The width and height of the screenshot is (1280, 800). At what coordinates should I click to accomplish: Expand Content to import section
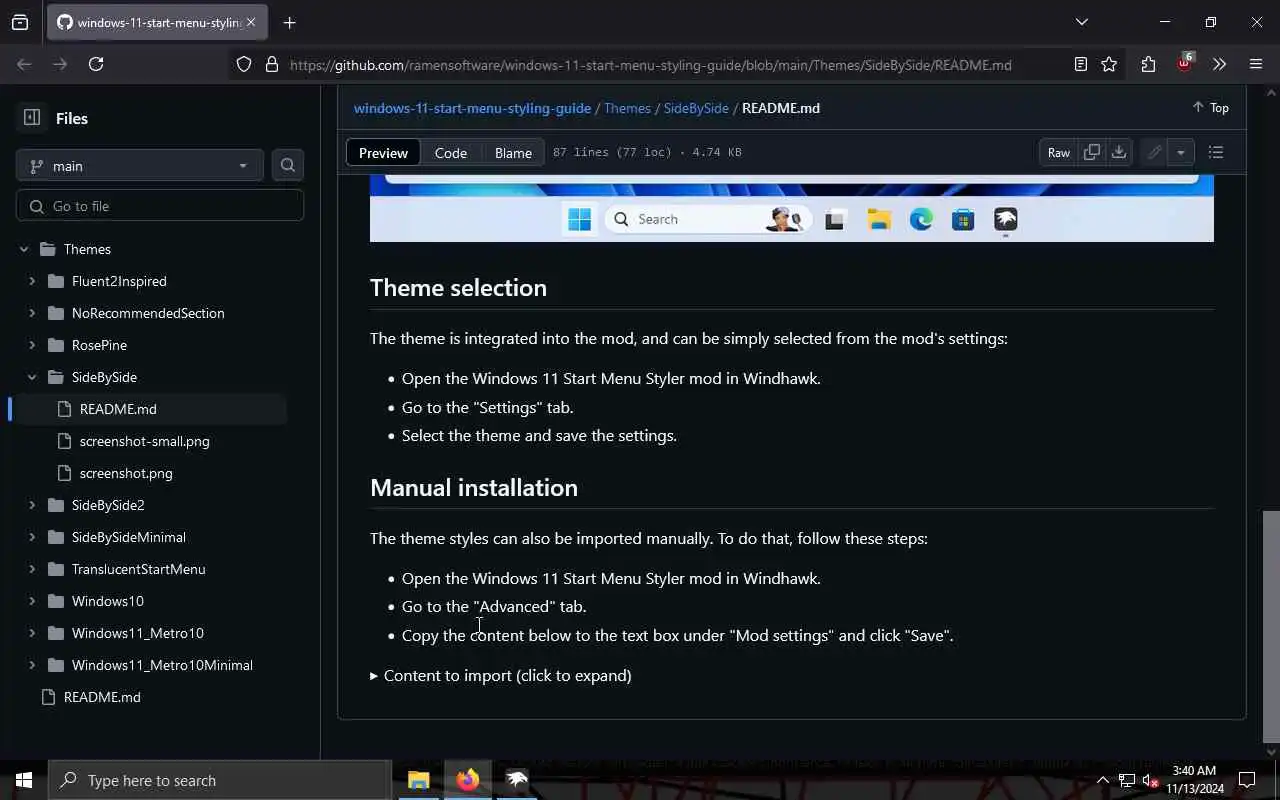(x=501, y=675)
